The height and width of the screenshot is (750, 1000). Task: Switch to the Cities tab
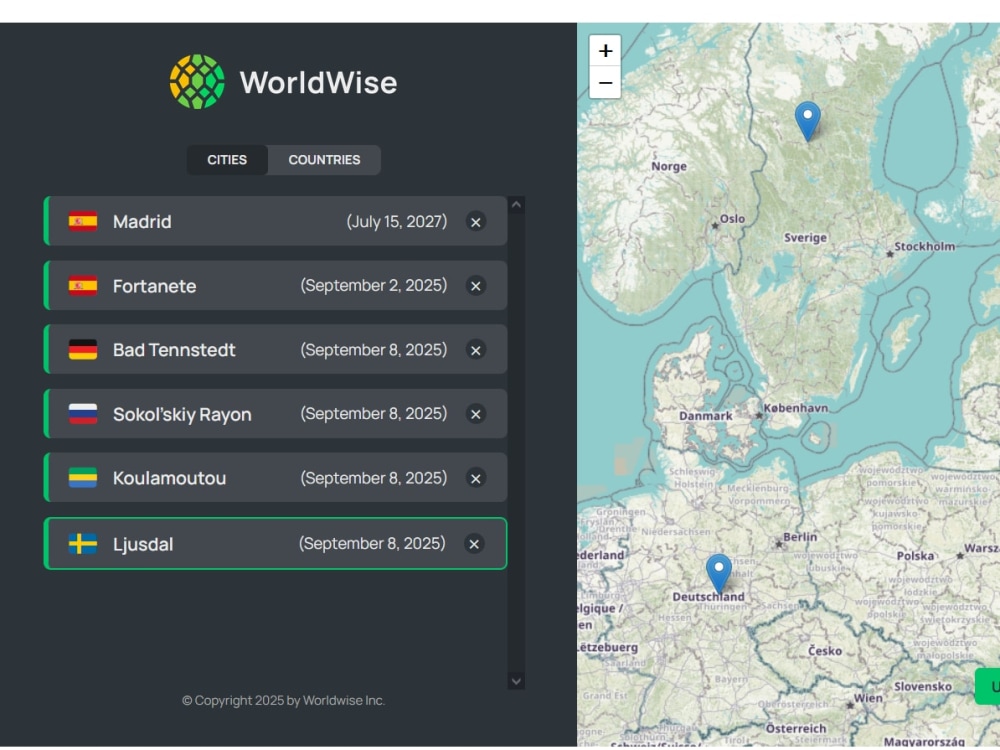click(x=227, y=160)
